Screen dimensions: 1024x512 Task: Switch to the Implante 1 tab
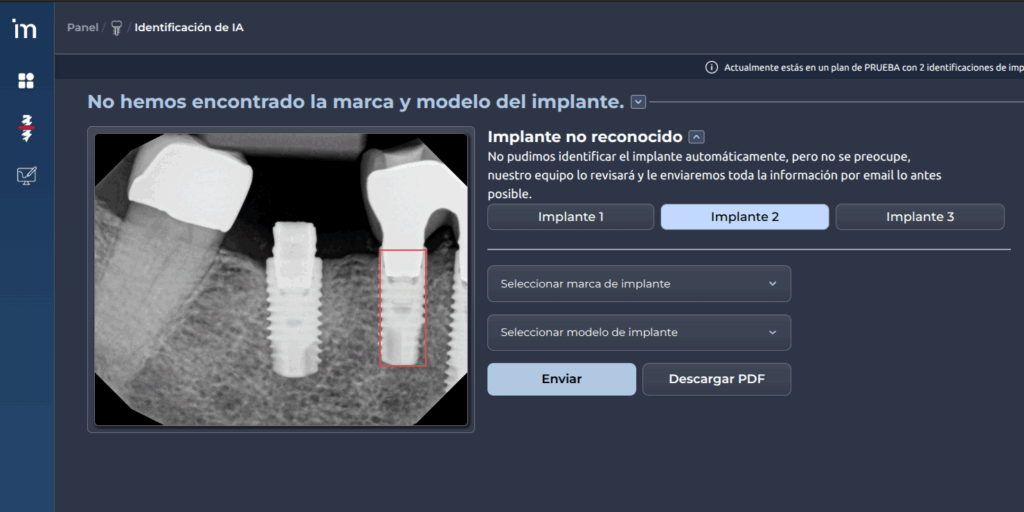570,217
